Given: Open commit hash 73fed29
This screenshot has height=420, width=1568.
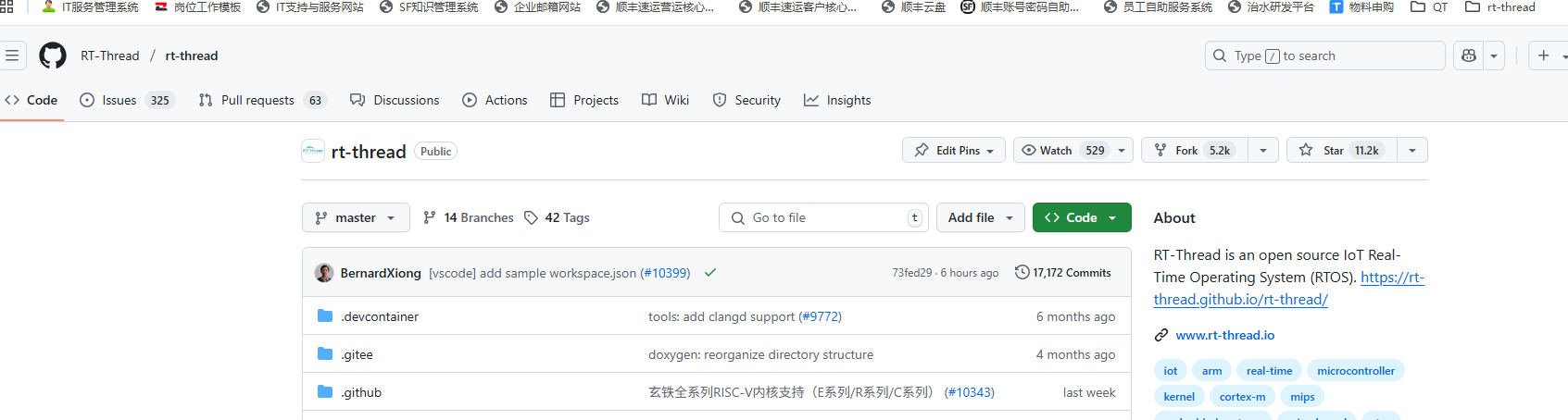Looking at the screenshot, I should 911,273.
